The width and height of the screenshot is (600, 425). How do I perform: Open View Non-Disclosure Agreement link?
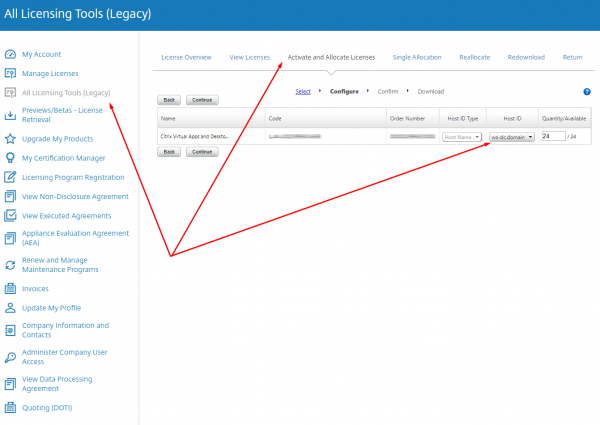pyautogui.click(x=74, y=196)
